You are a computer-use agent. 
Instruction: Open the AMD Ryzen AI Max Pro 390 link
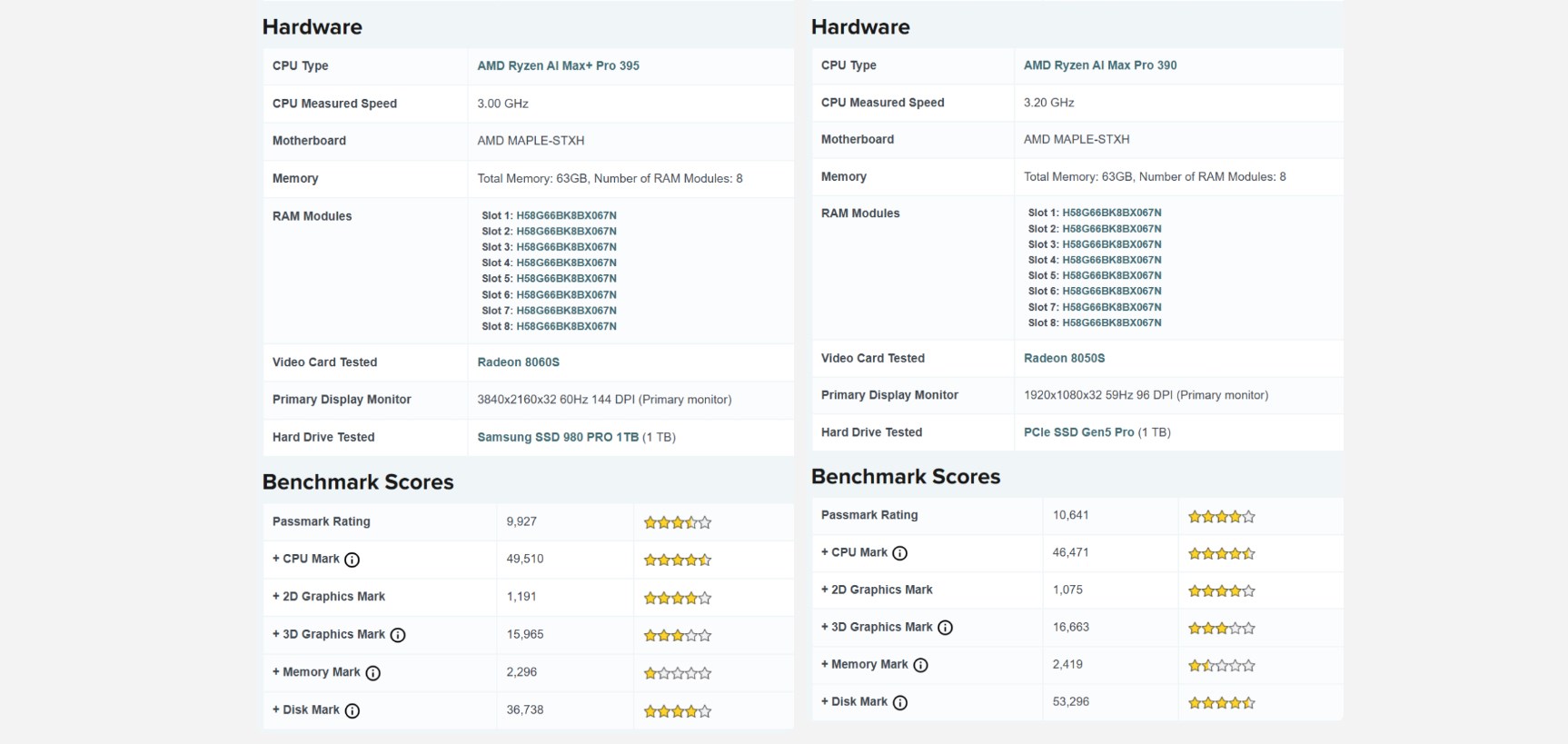coord(1099,65)
